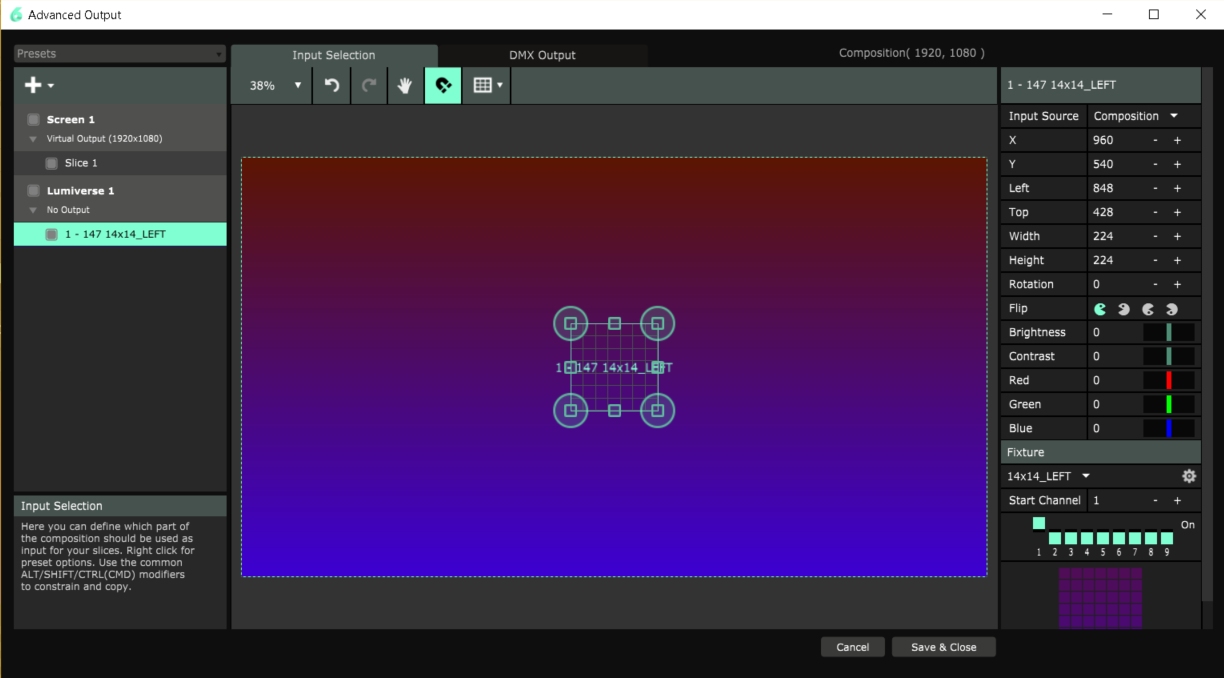
Task: Click the undo arrow icon
Action: tap(331, 85)
